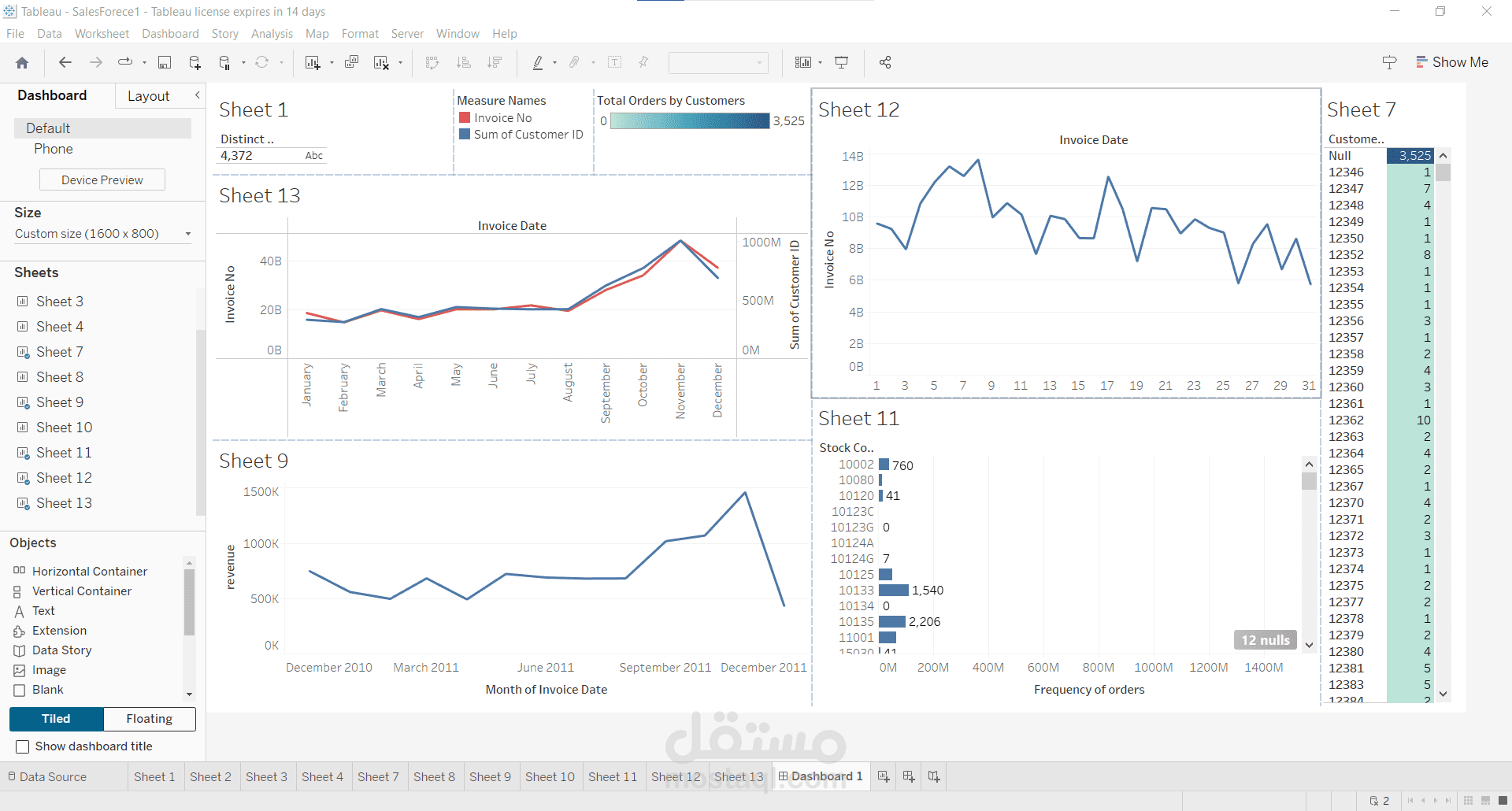Click the Home start page icon

tap(22, 63)
